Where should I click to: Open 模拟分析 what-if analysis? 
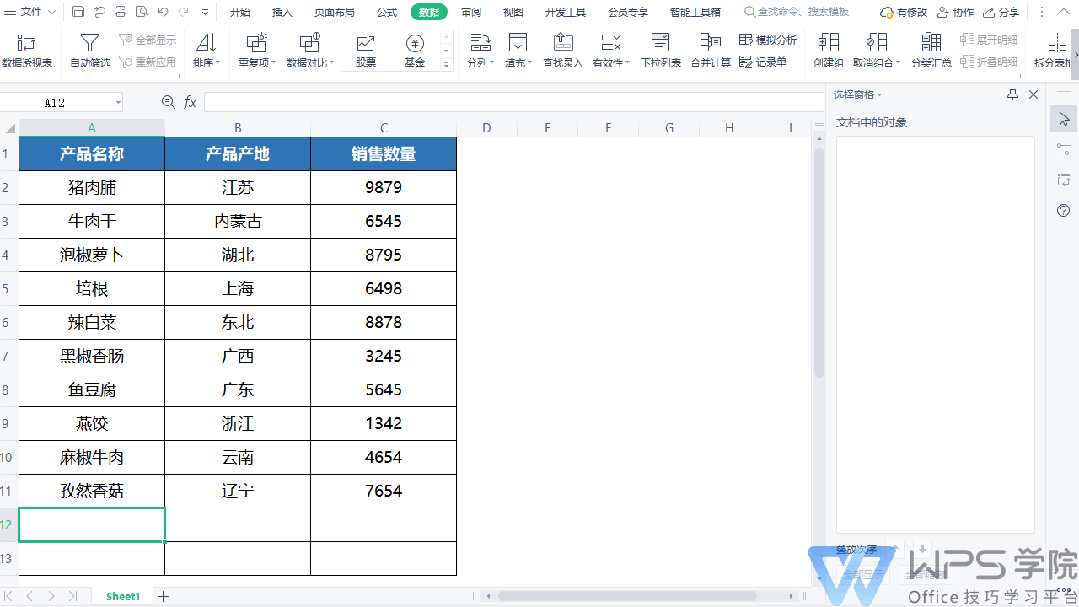point(767,40)
